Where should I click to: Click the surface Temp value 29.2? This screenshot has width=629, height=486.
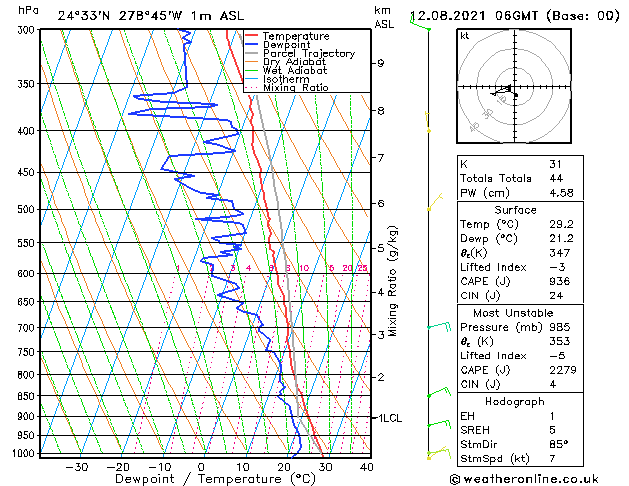(561, 224)
